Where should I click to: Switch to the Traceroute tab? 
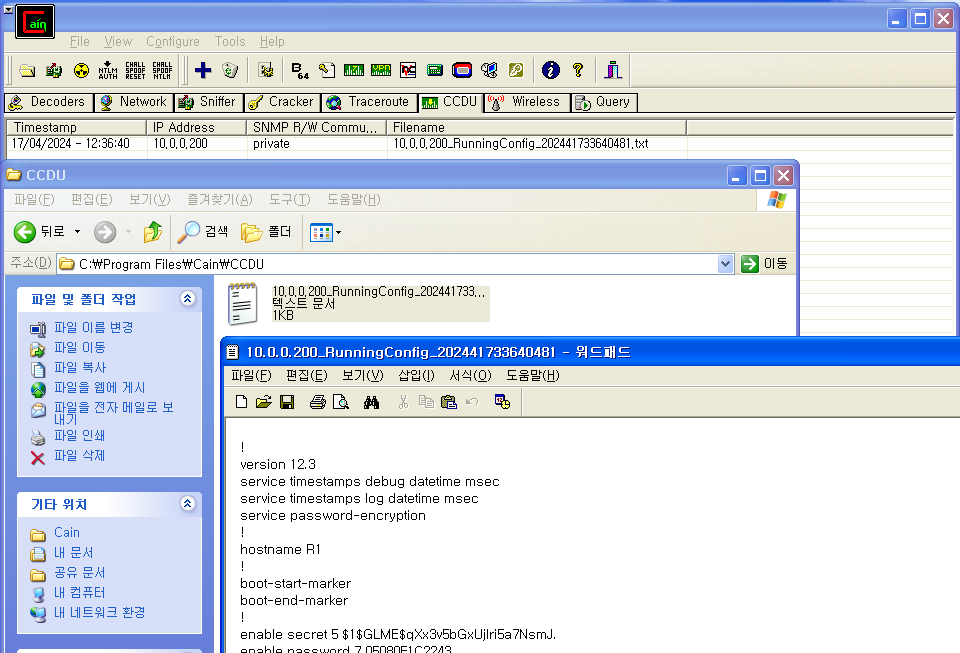pos(369,102)
